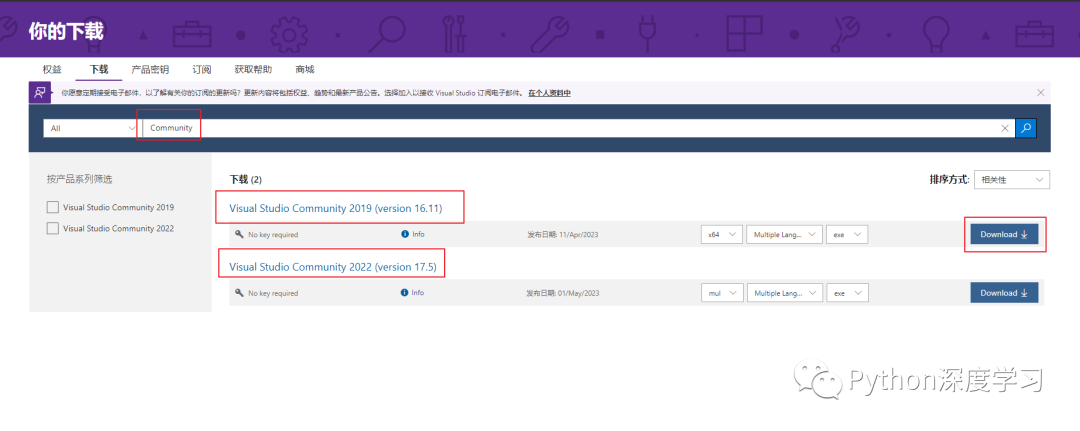The height and width of the screenshot is (431, 1080).
Task: Open exe file type dropdown for 2019
Action: point(847,235)
